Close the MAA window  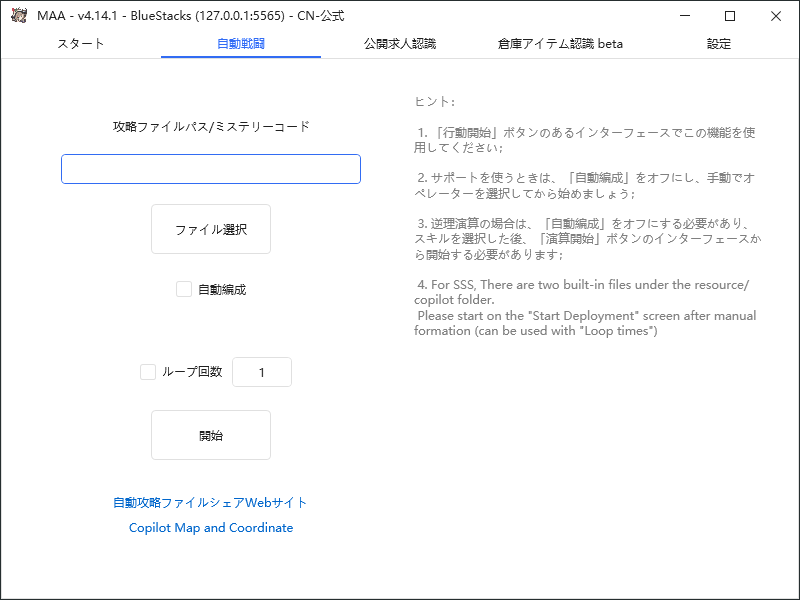click(x=776, y=16)
